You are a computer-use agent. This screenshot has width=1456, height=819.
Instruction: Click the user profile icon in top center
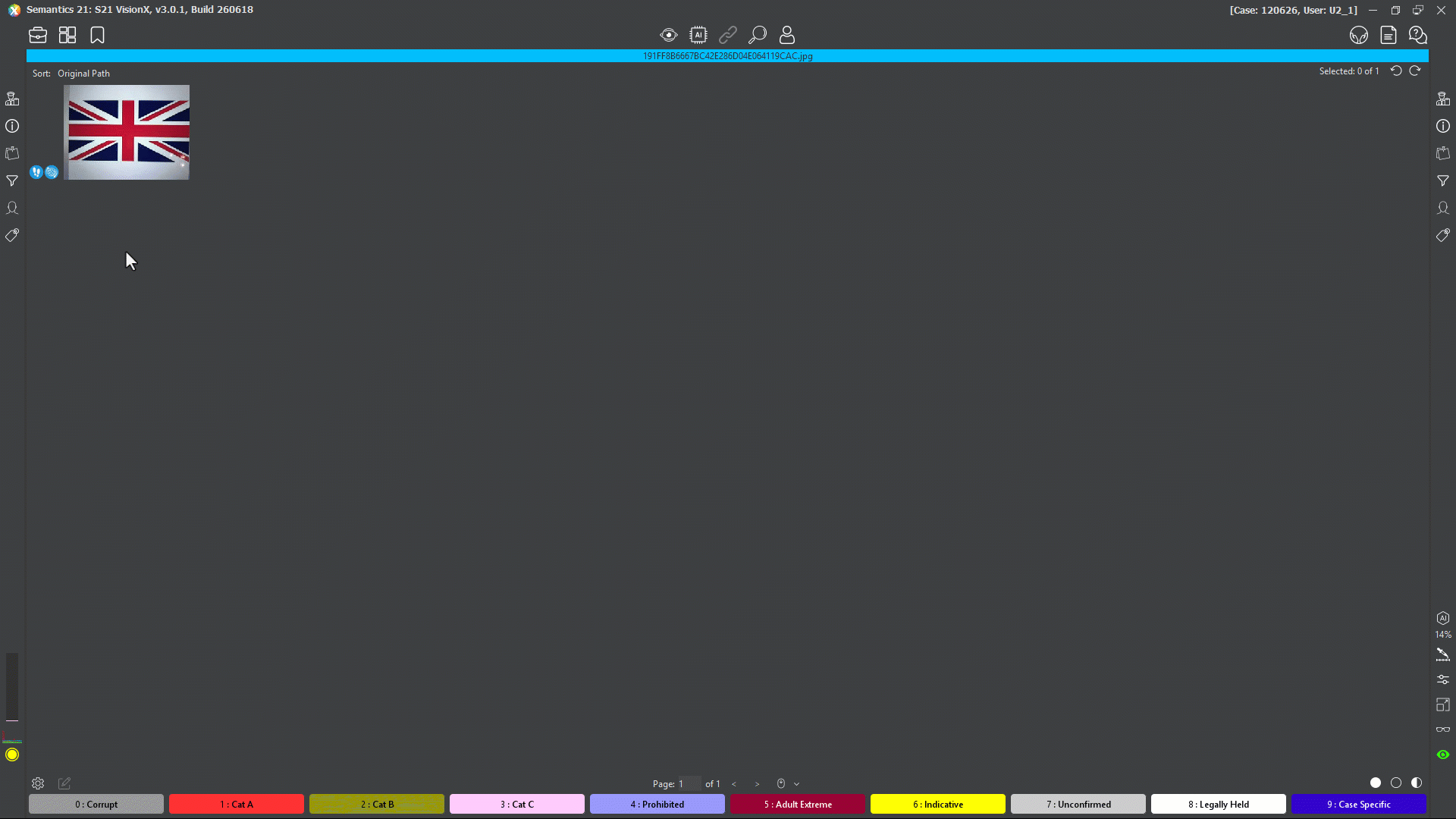(x=787, y=35)
